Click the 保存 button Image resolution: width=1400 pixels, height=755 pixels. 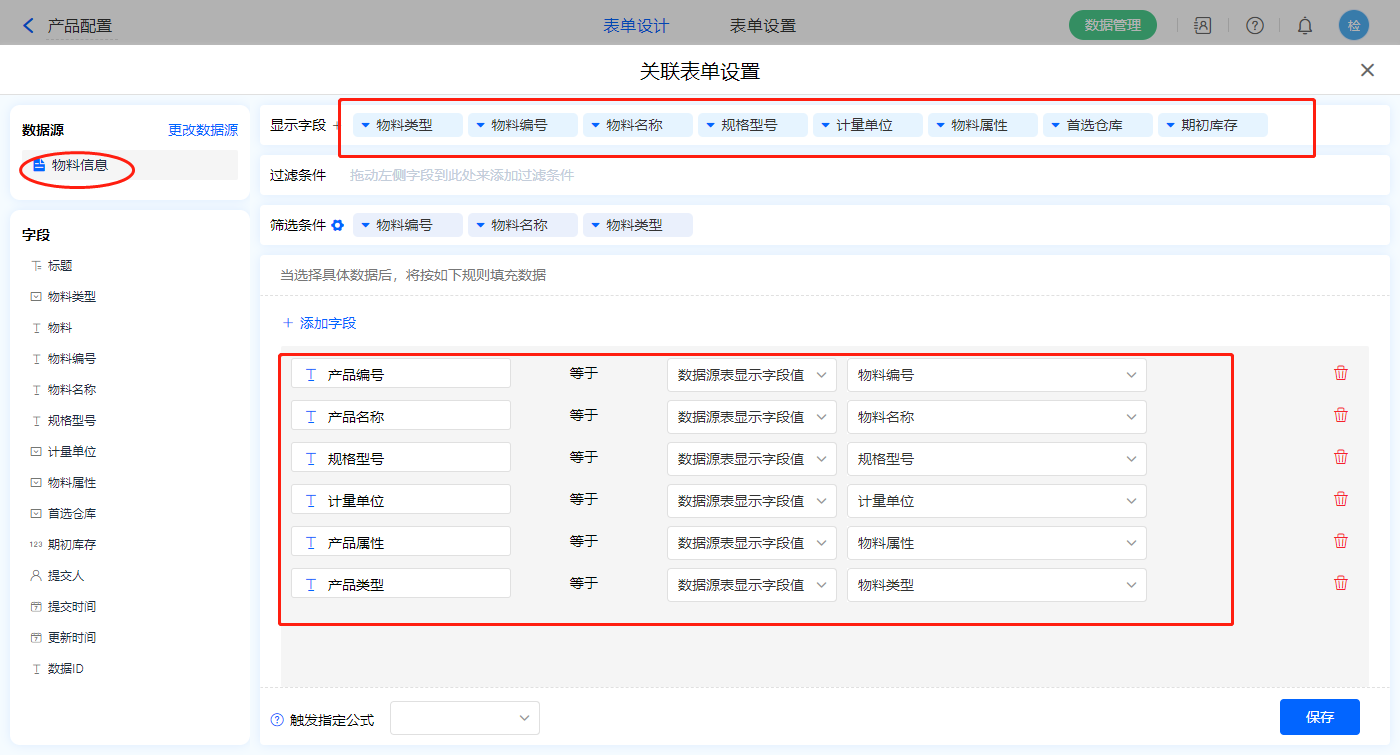[1319, 717]
